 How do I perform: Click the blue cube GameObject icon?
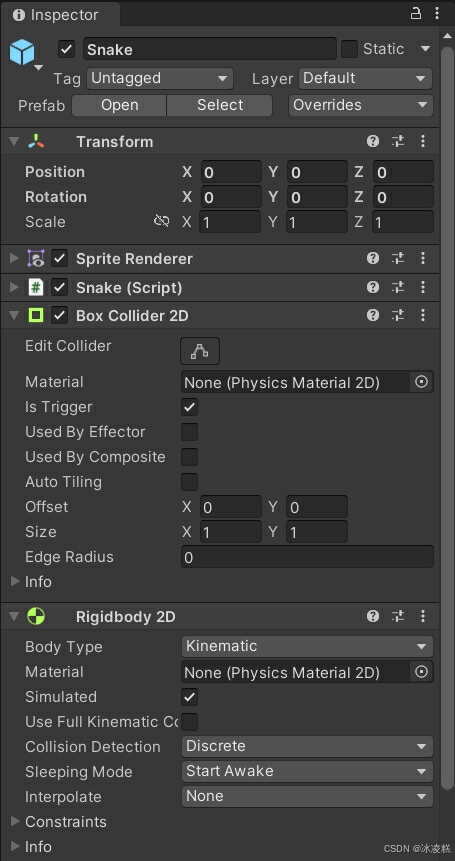tap(22, 53)
